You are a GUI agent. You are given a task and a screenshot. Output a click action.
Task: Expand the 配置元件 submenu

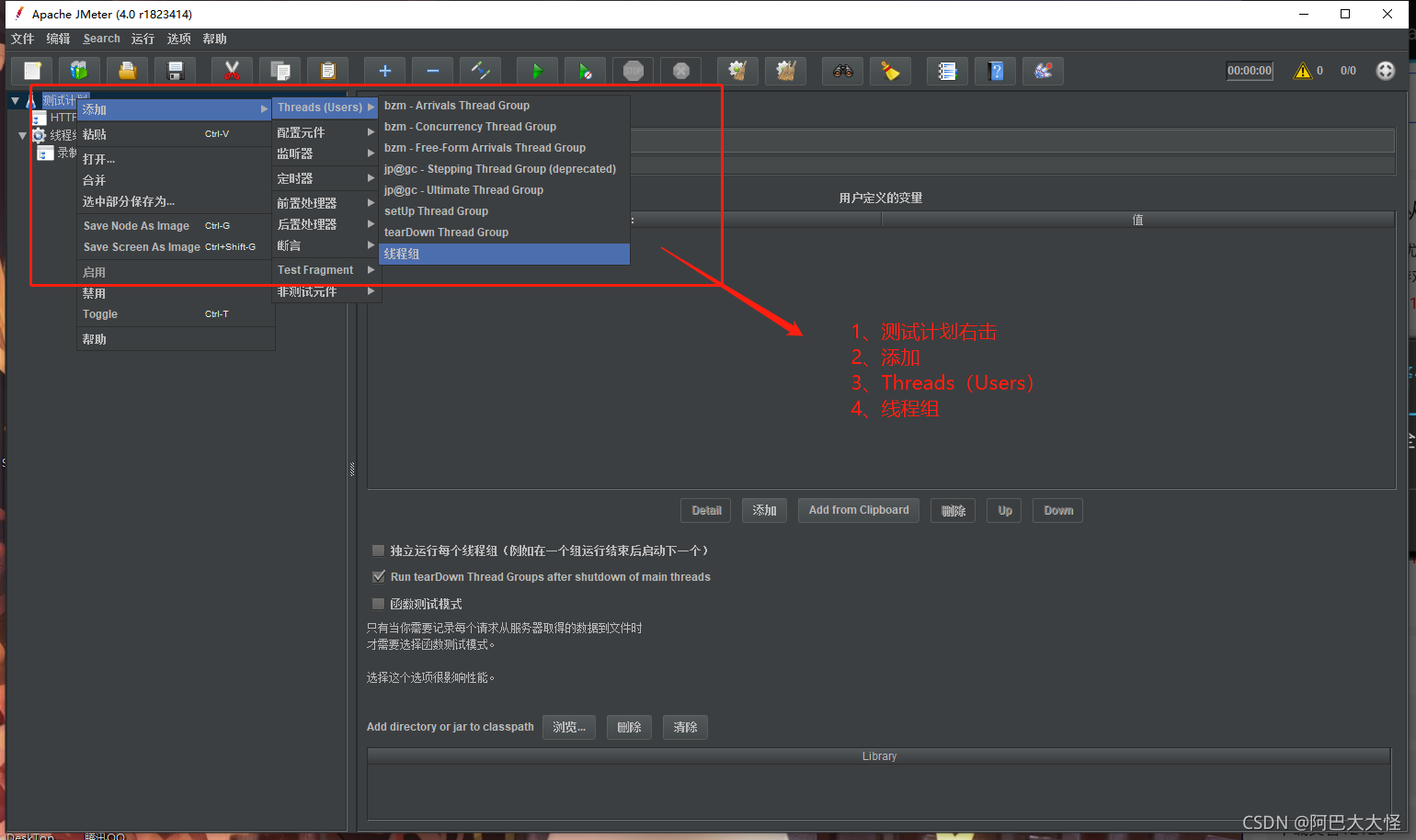click(326, 132)
